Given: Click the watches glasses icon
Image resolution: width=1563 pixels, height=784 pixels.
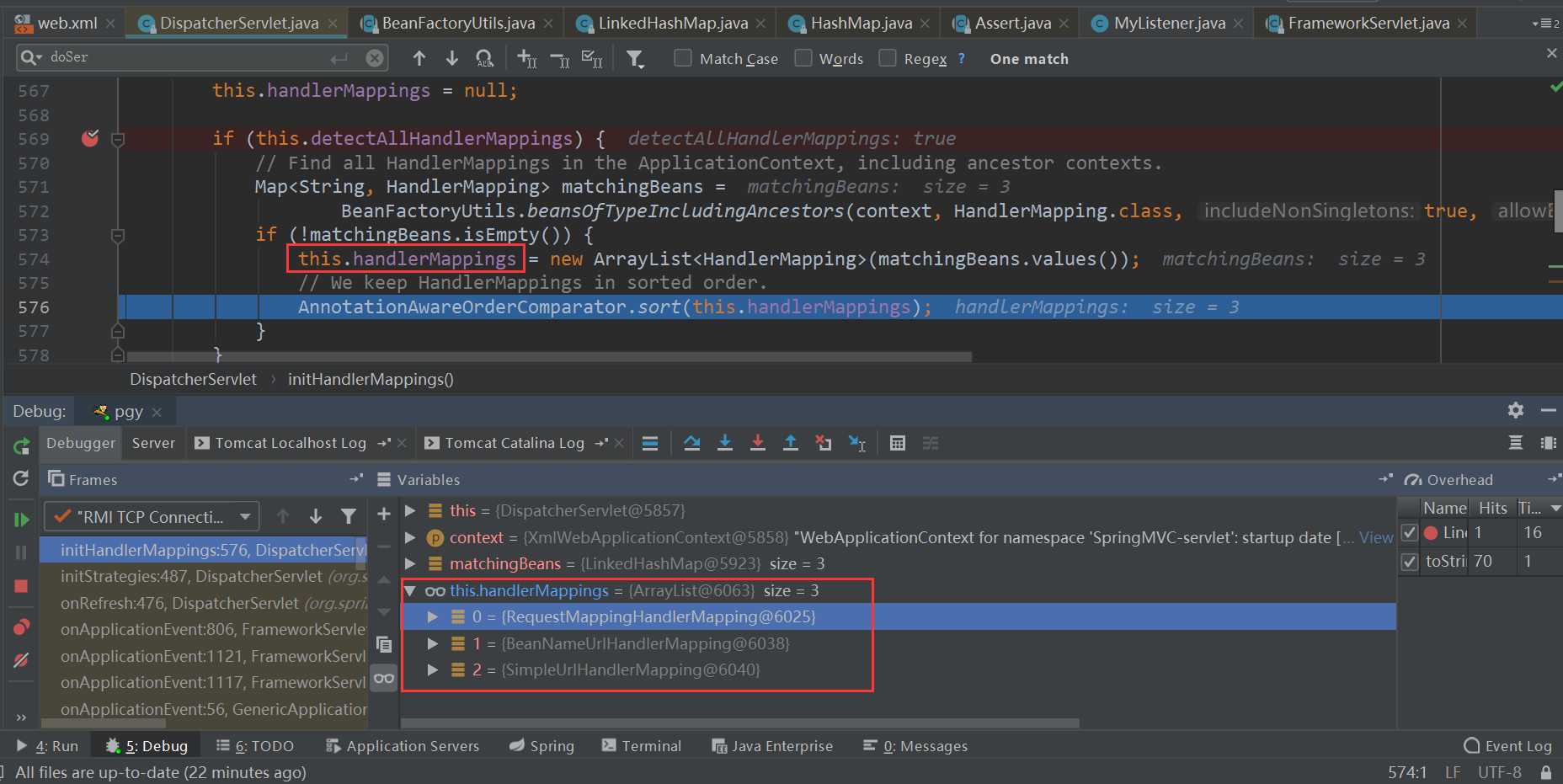Looking at the screenshot, I should coord(384,679).
